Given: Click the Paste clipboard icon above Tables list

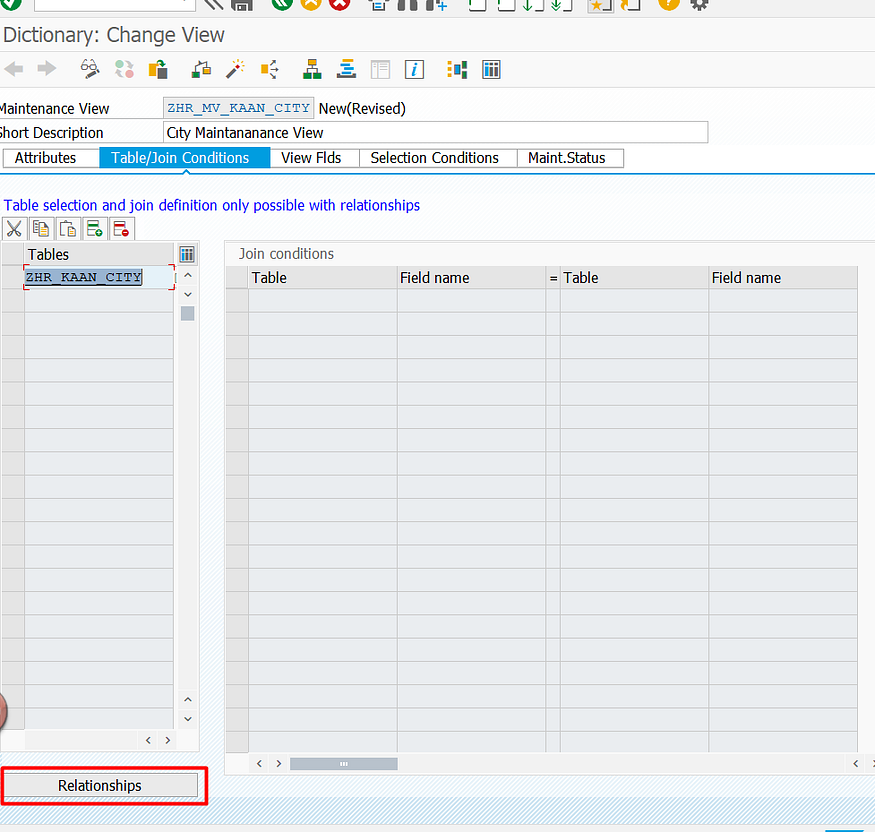Looking at the screenshot, I should [x=68, y=229].
